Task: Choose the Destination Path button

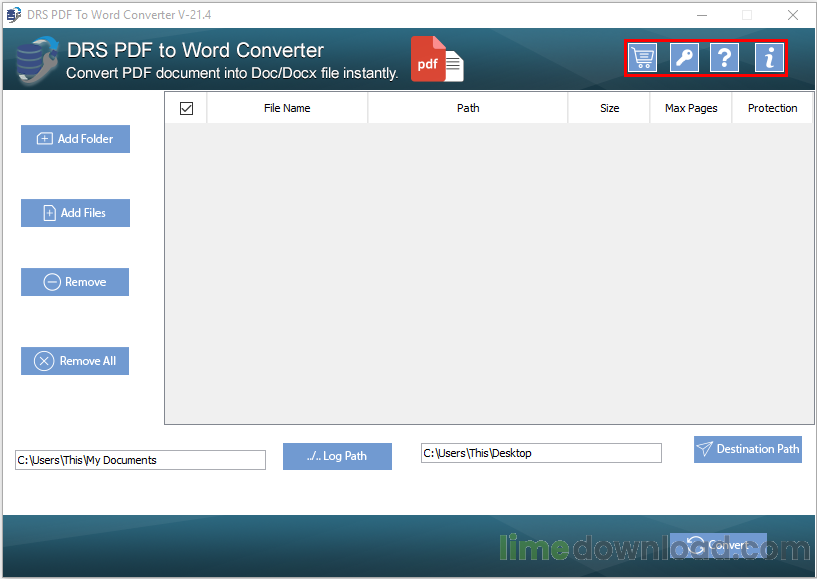Action: [748, 449]
